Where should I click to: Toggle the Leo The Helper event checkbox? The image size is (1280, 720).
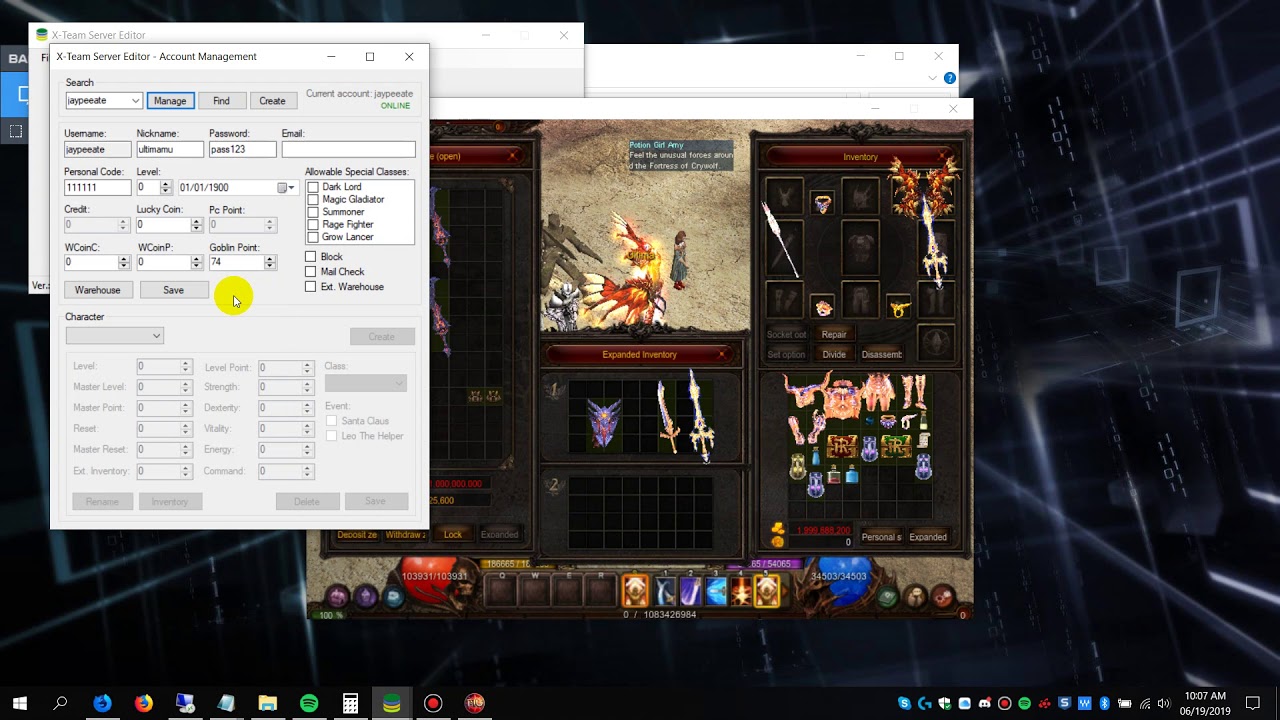coord(332,436)
